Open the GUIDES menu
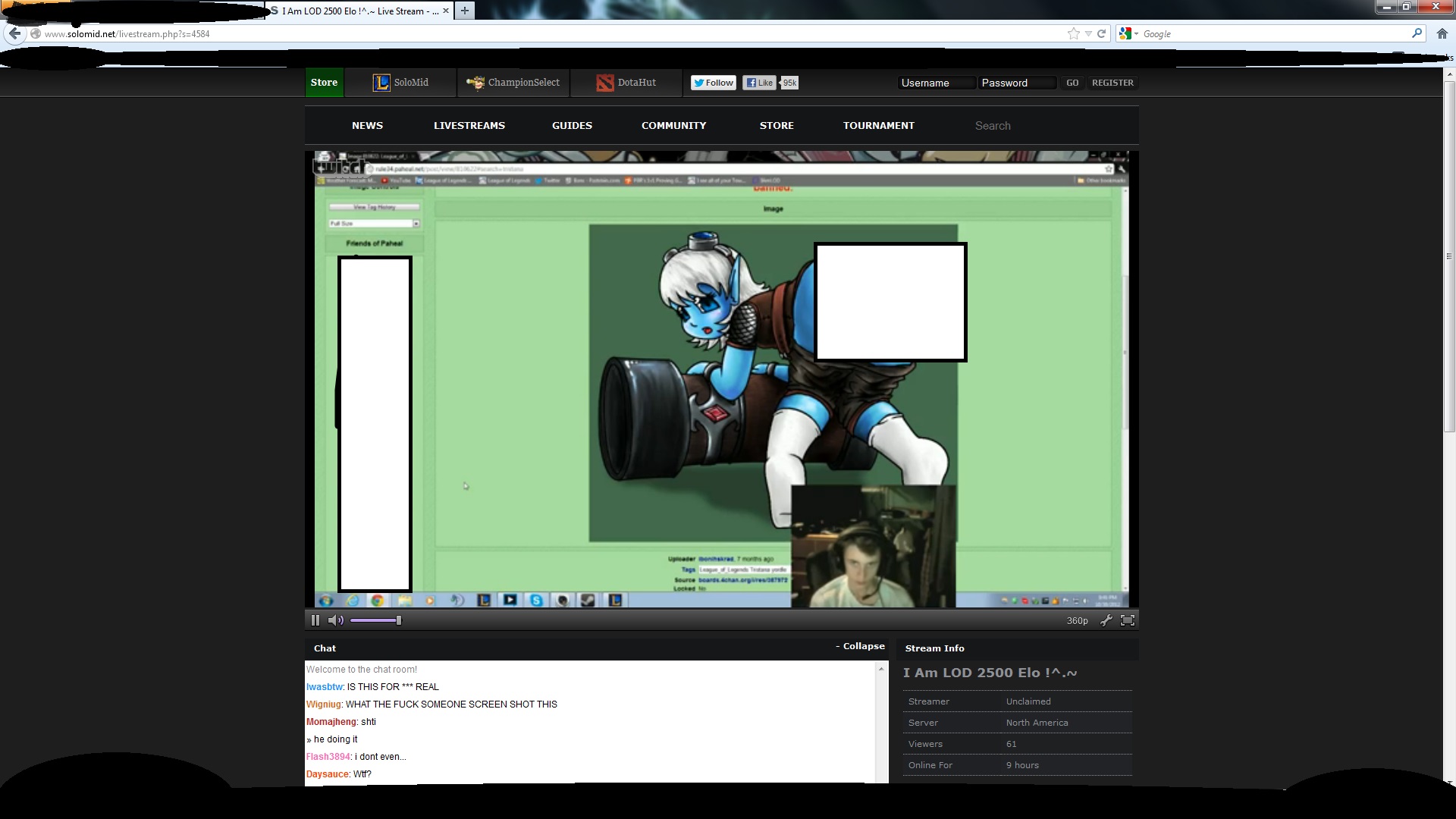1456x819 pixels. tap(572, 126)
